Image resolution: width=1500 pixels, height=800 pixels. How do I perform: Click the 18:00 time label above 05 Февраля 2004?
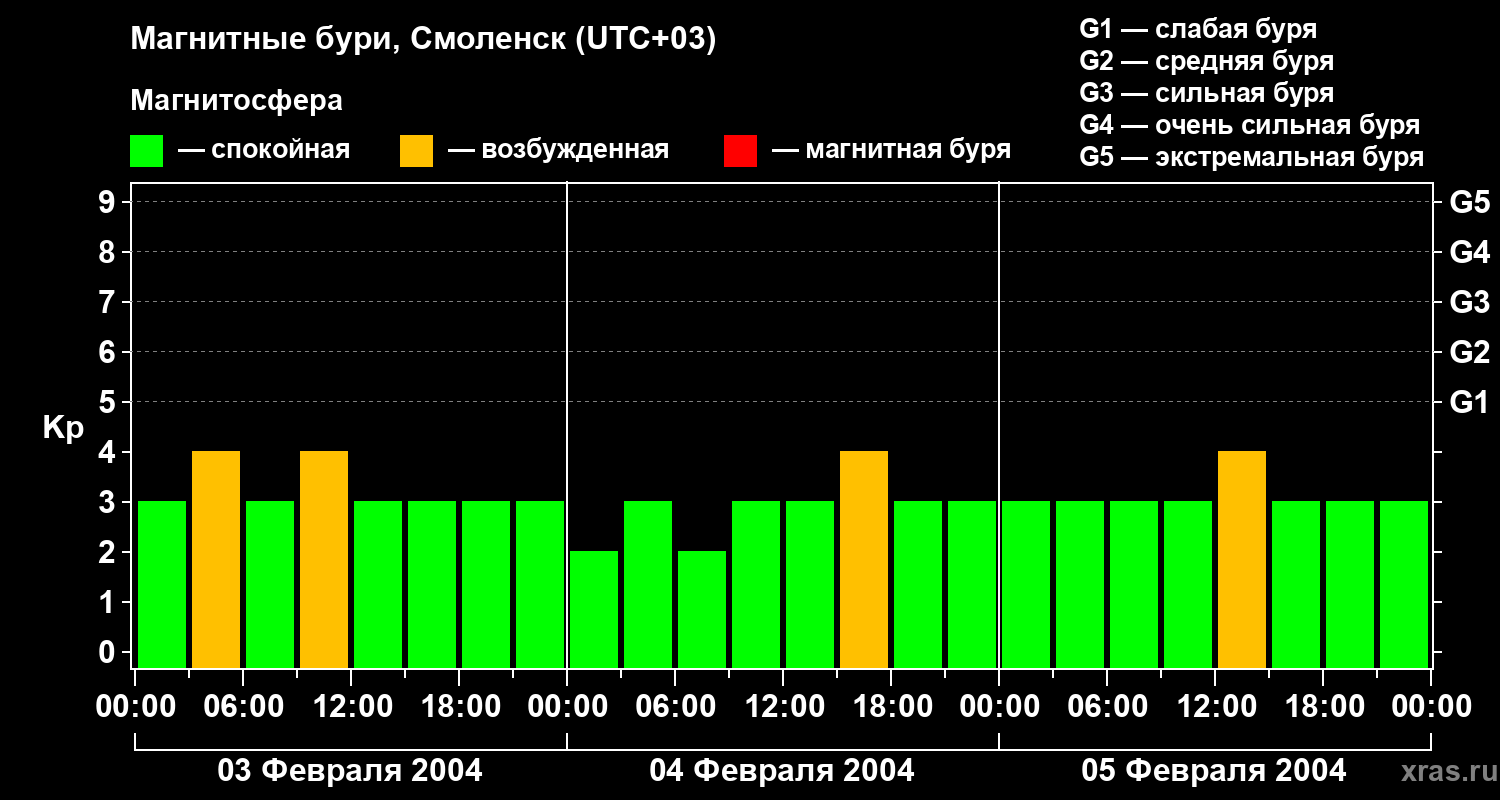[1323, 707]
